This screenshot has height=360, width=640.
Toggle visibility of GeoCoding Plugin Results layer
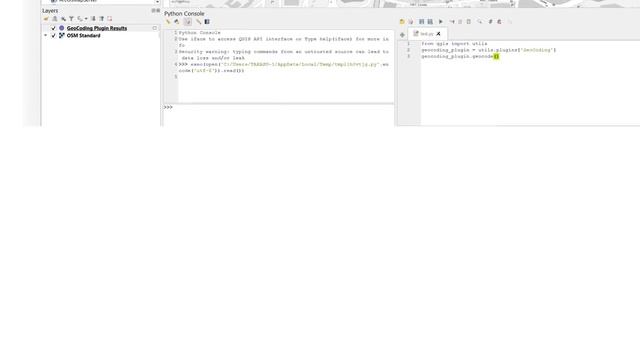click(53, 28)
